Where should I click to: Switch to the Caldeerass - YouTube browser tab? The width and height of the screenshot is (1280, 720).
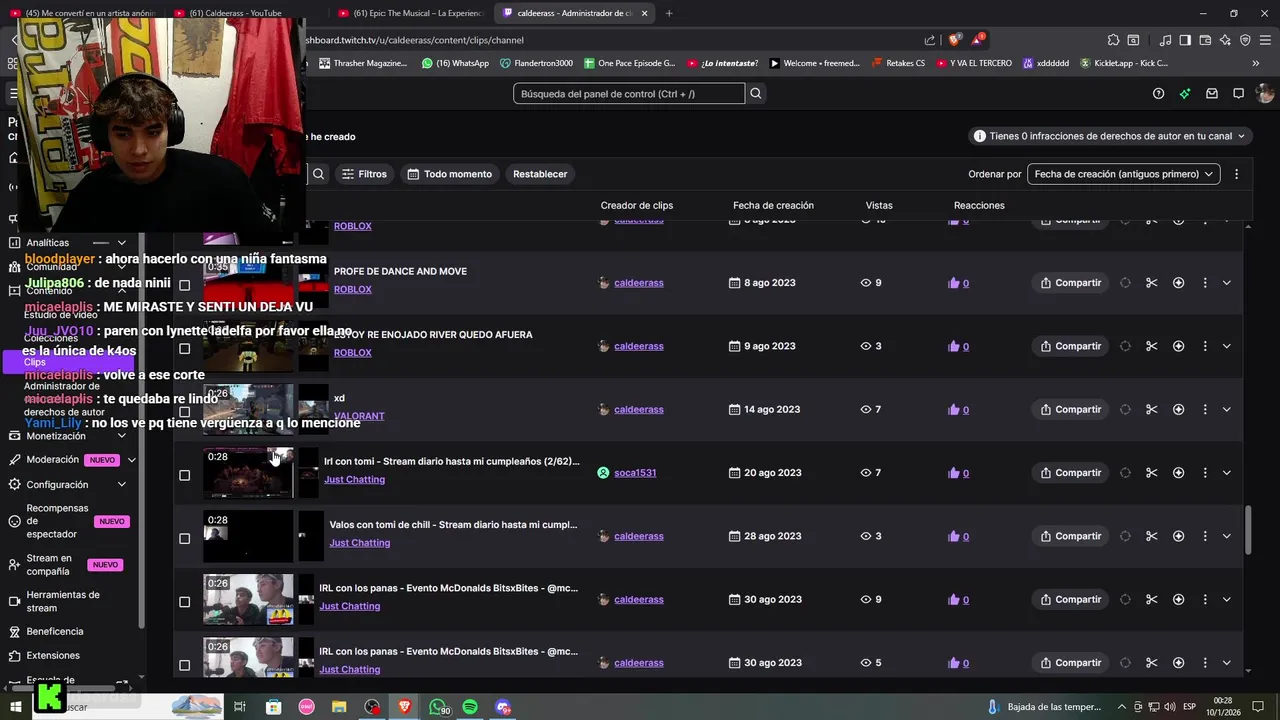[x=238, y=13]
